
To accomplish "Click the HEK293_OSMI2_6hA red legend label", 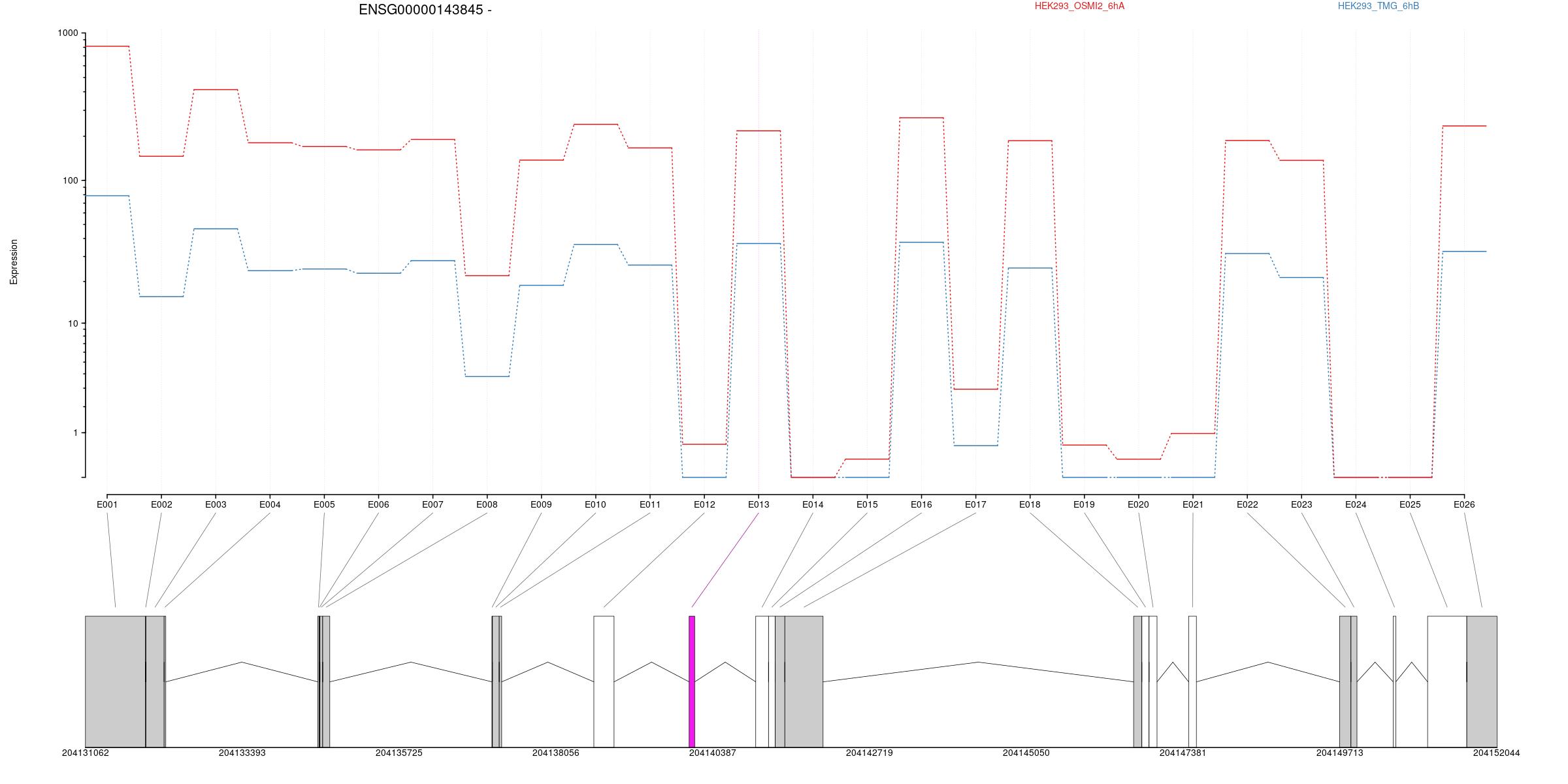I will (x=1079, y=6).
